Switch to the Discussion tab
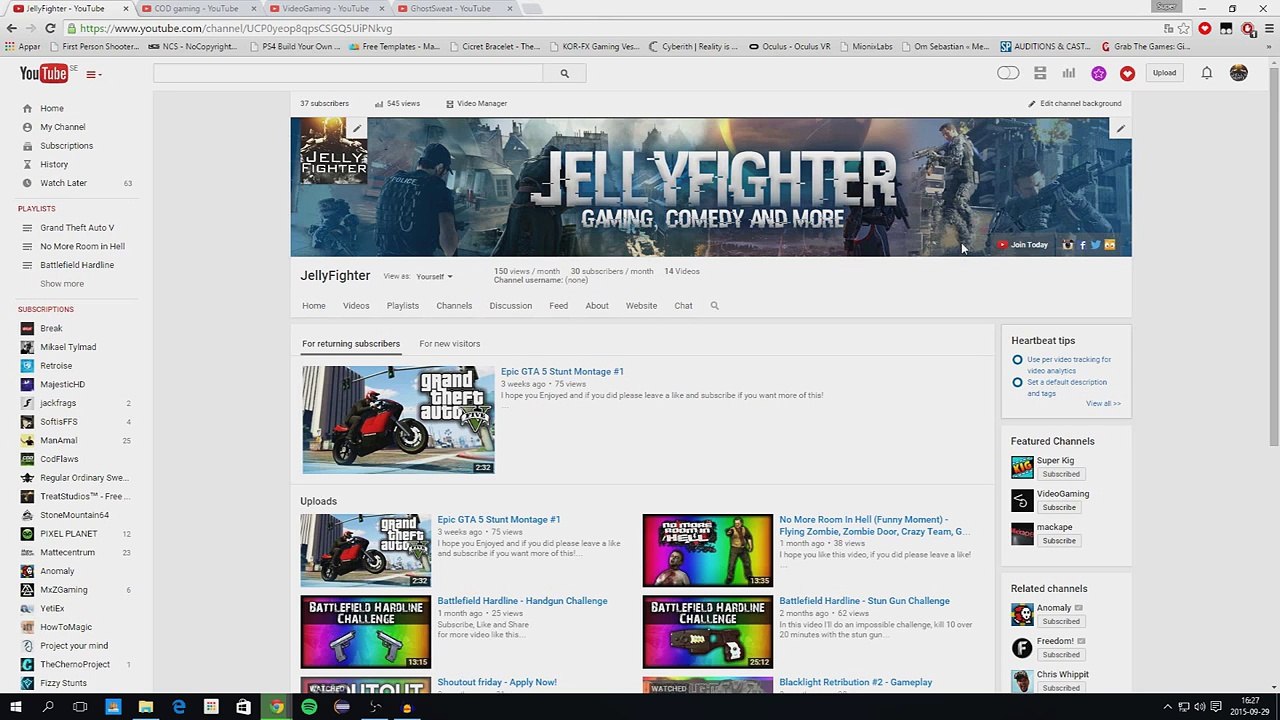The height and width of the screenshot is (720, 1280). [511, 306]
